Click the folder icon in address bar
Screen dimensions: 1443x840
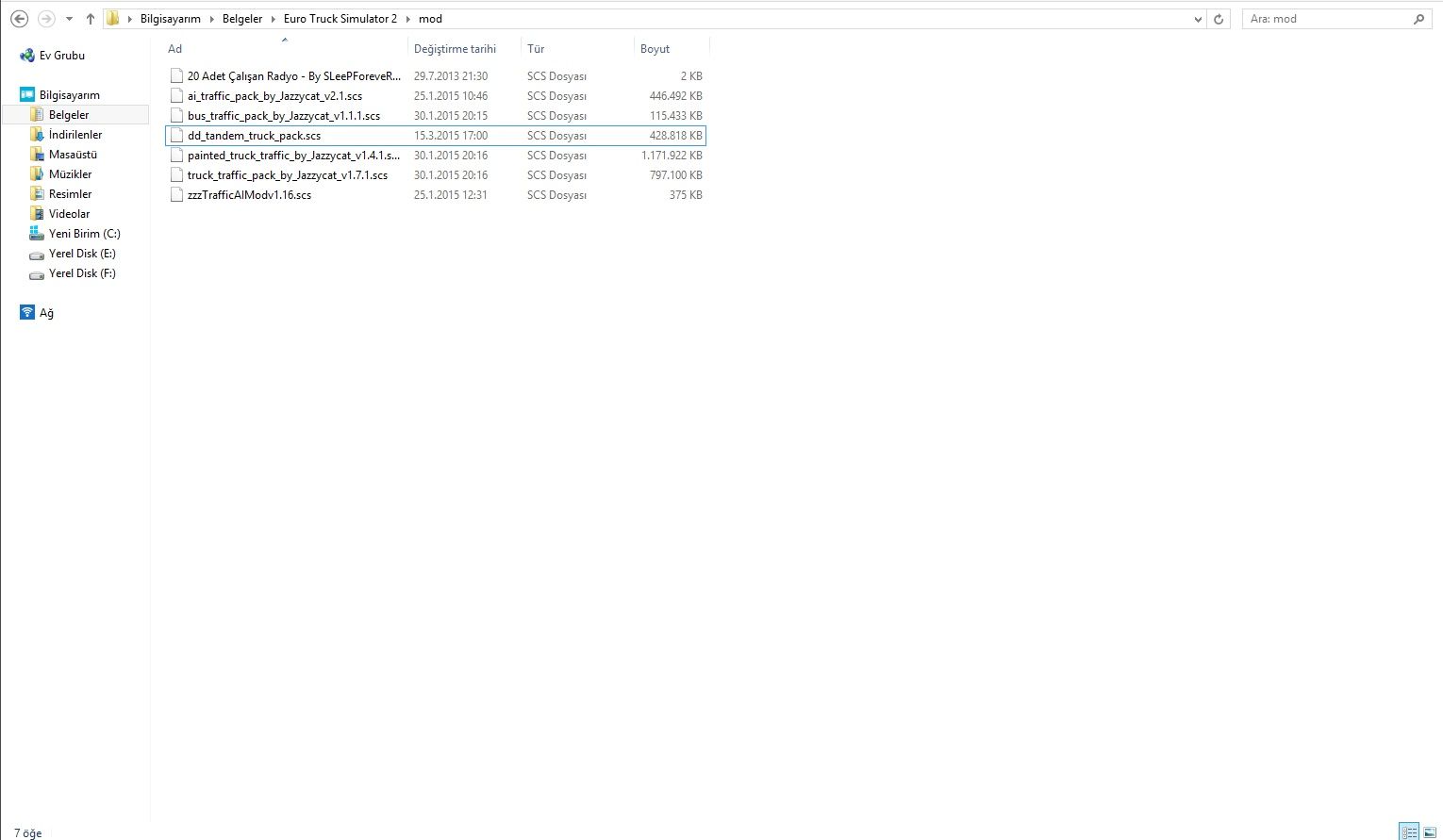point(113,19)
